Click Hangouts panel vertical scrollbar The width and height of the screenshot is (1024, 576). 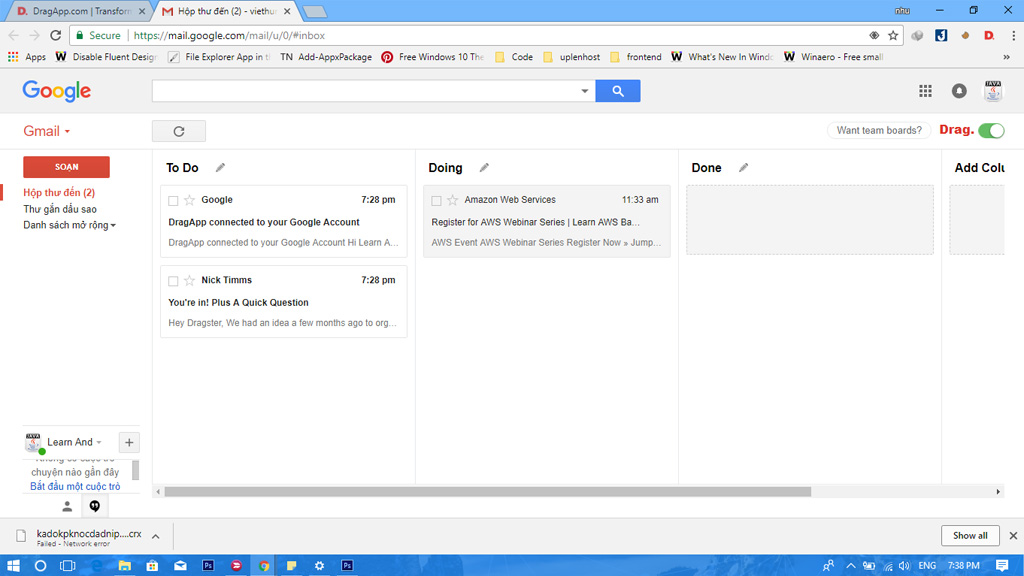pos(136,470)
